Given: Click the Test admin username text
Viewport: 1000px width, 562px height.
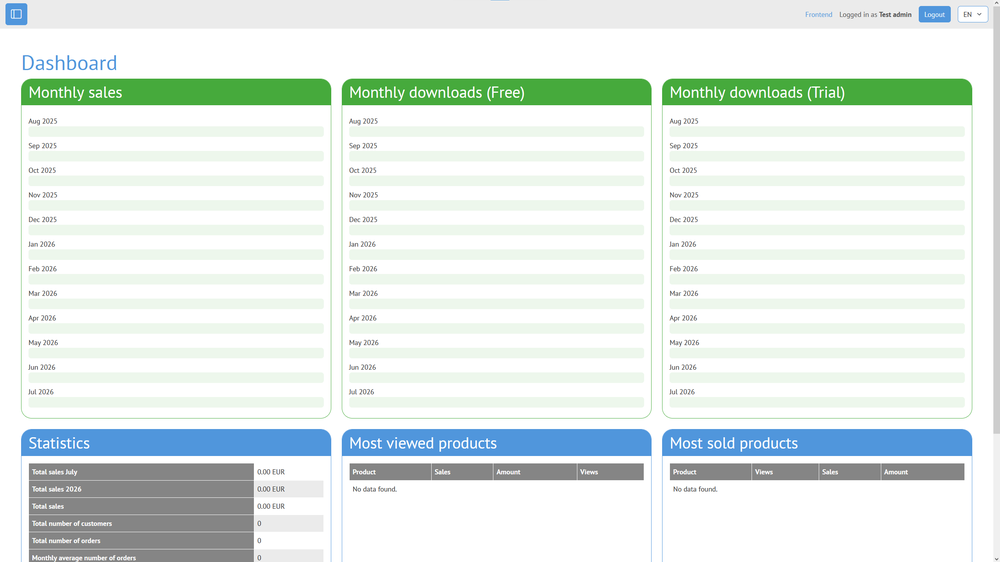Looking at the screenshot, I should coord(895,15).
